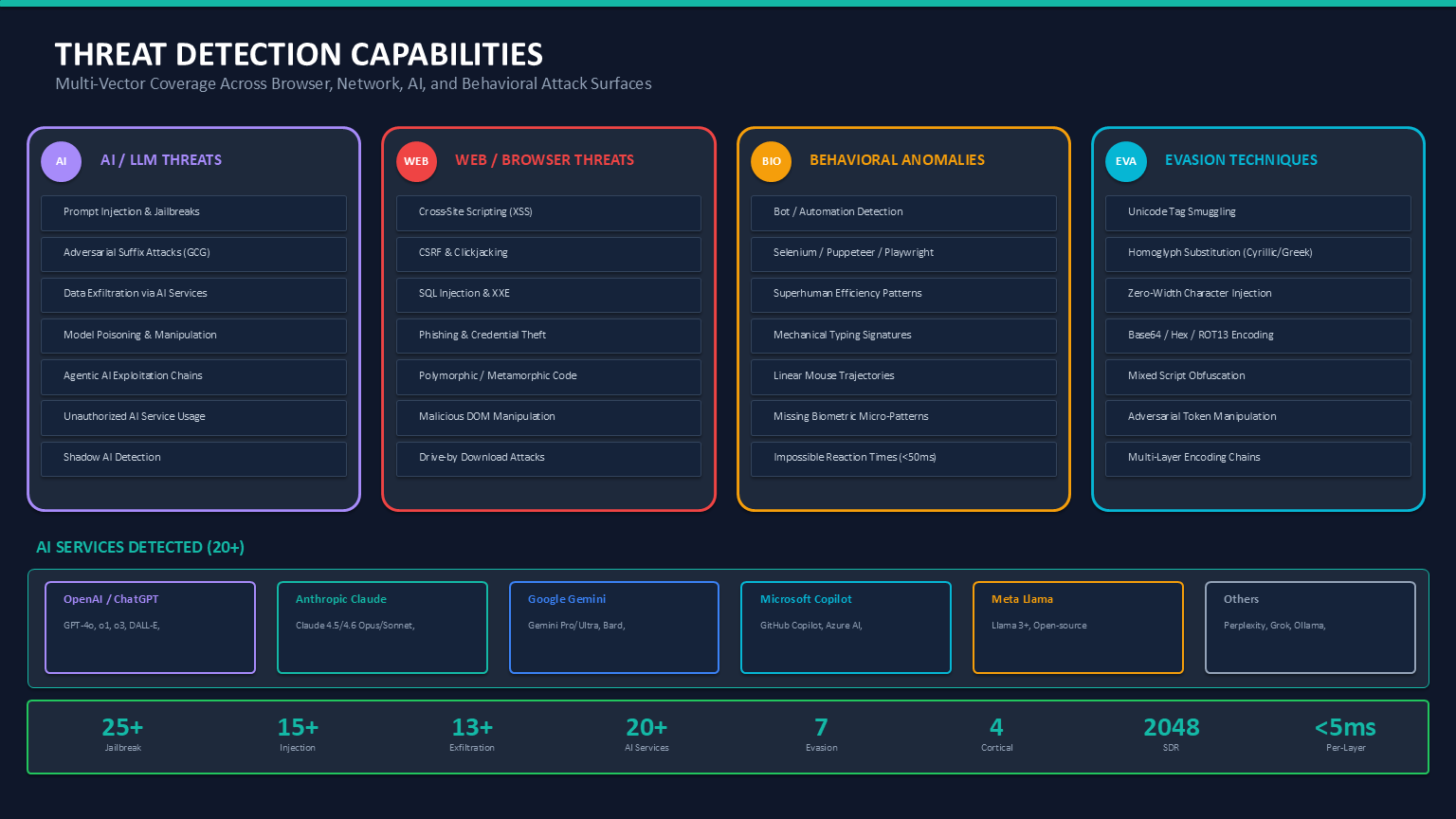Click the 25+ Jailbreak statistic
Screen dimensions: 1456x819
click(x=123, y=733)
